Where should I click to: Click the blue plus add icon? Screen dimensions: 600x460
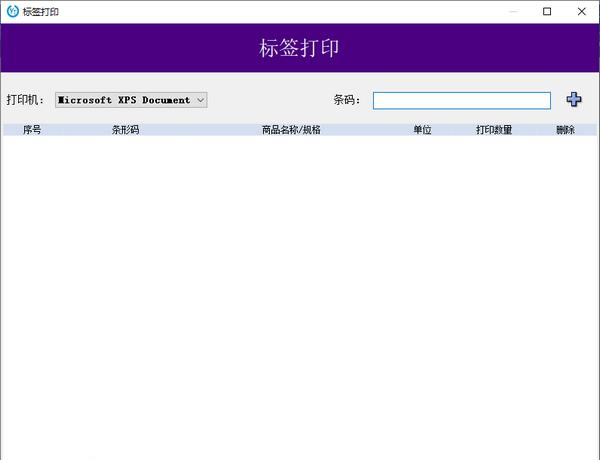click(x=574, y=100)
